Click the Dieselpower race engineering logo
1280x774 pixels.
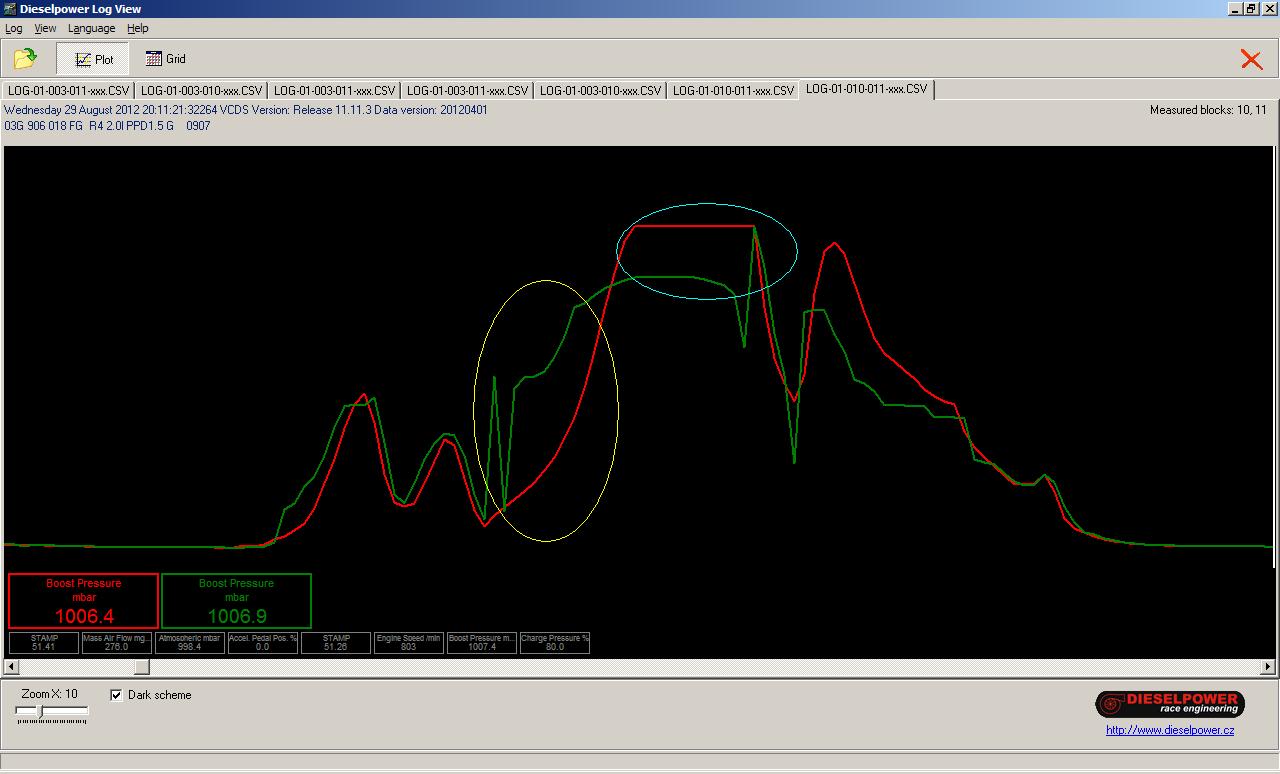[x=1169, y=704]
